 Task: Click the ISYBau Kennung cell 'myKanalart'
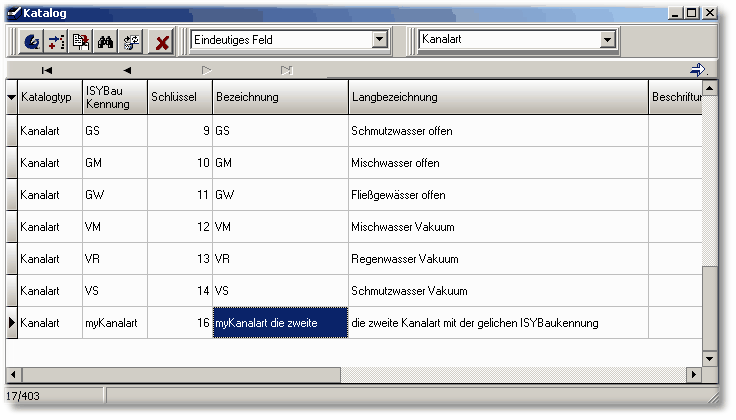(x=115, y=322)
